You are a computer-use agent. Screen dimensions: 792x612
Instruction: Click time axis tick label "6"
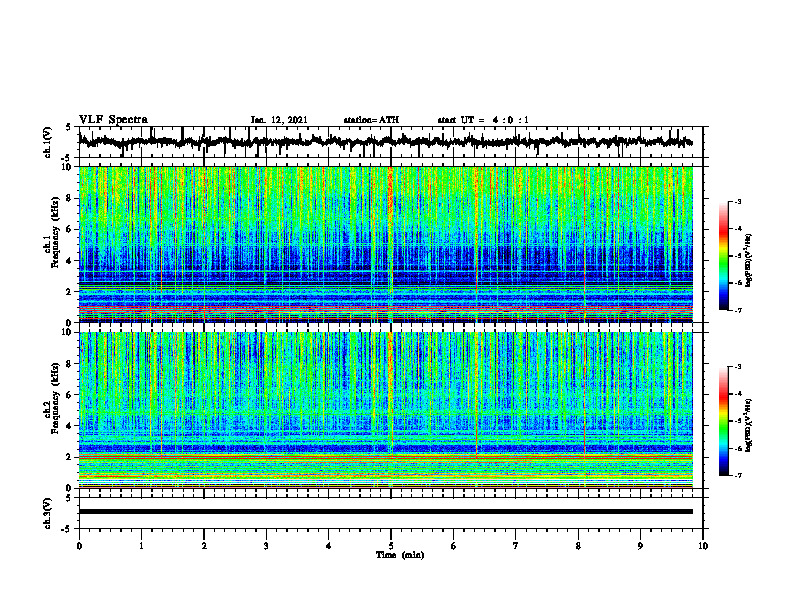point(453,546)
